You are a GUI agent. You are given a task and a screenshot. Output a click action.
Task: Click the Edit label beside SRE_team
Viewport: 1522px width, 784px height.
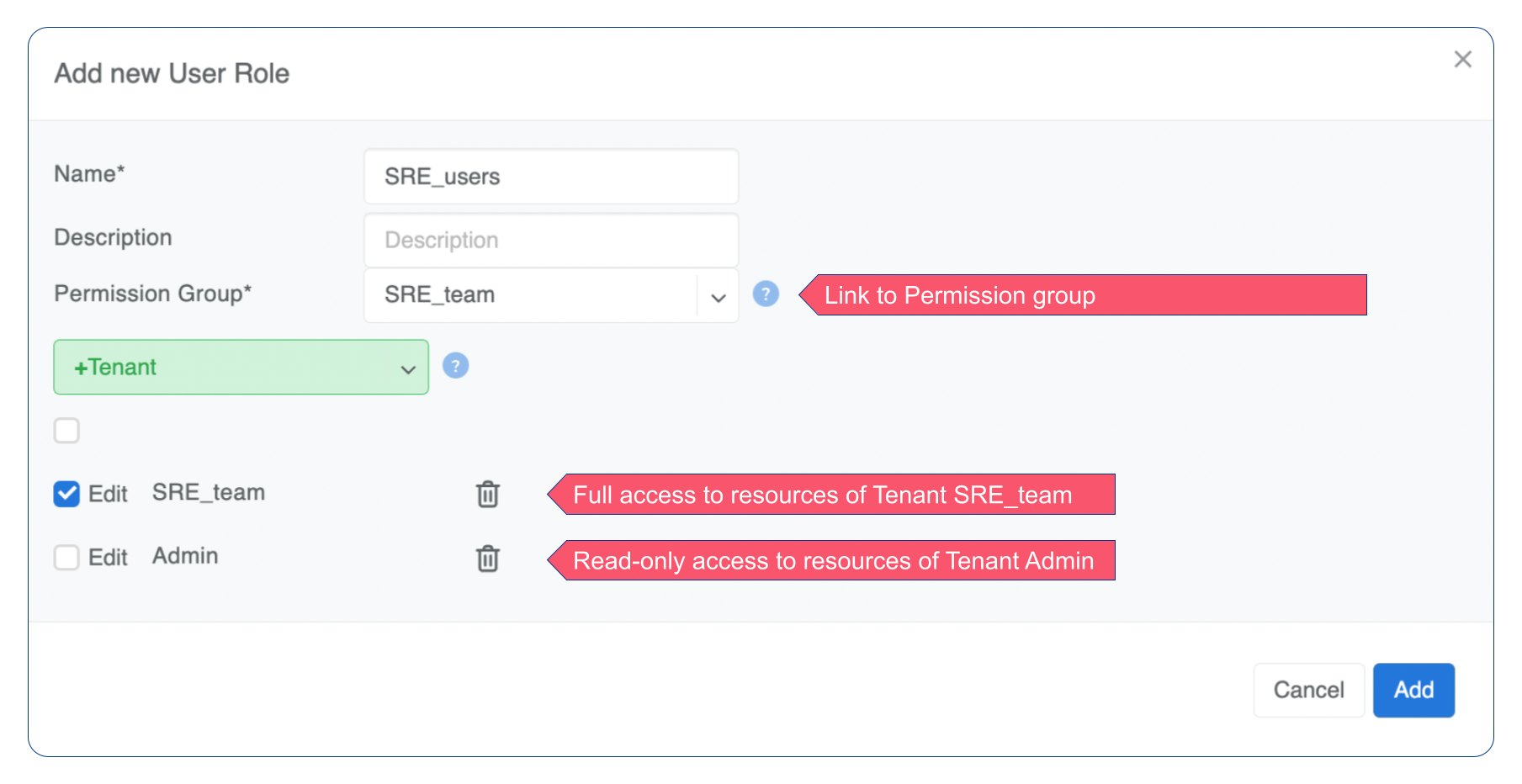tap(108, 494)
